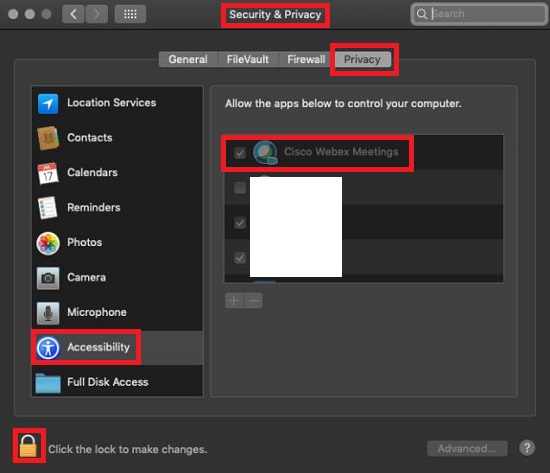Show all preferences with grid button

(130, 14)
